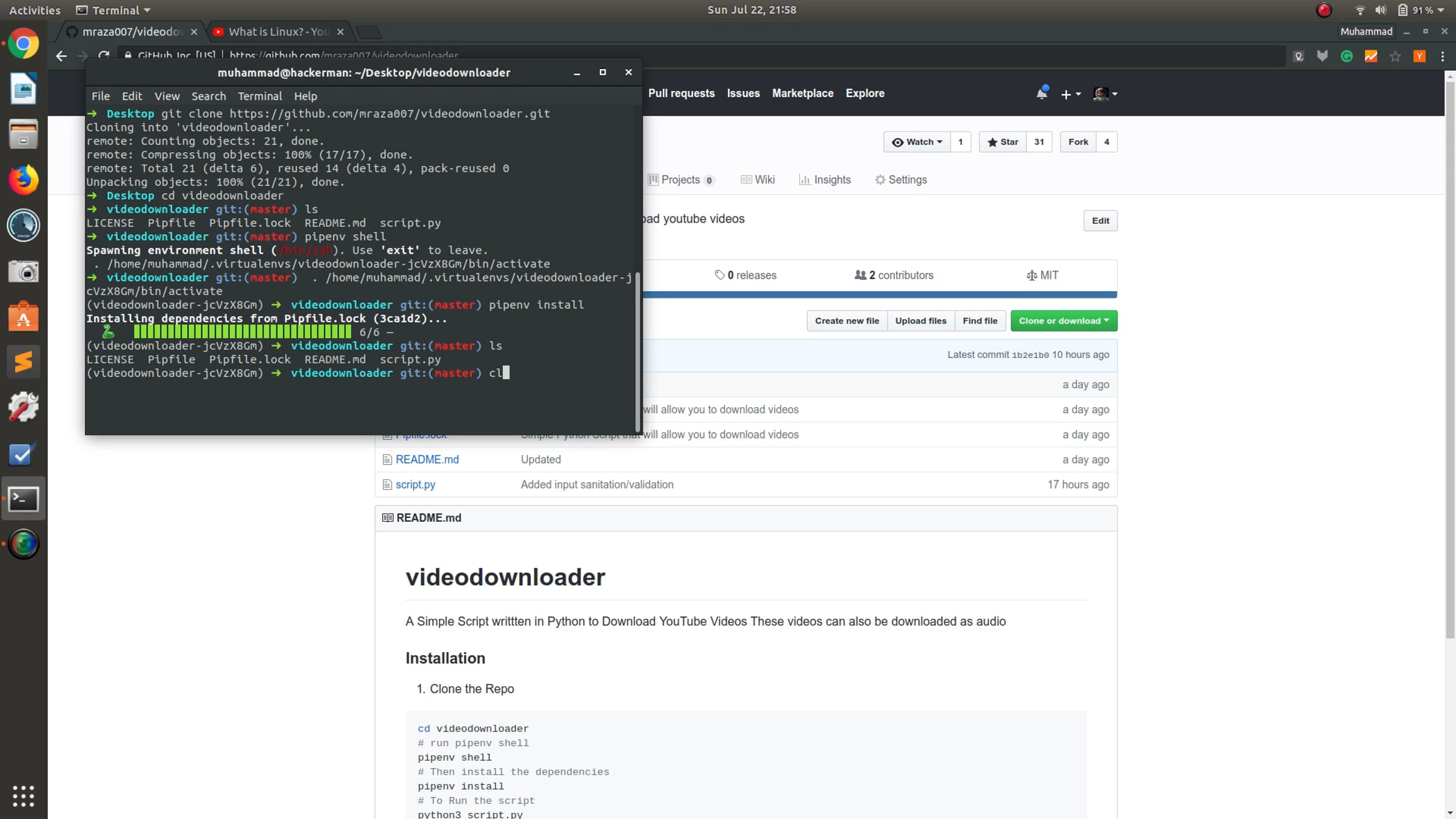The height and width of the screenshot is (819, 1456).
Task: Open the GitHub user avatar menu
Action: pyautogui.click(x=1105, y=94)
